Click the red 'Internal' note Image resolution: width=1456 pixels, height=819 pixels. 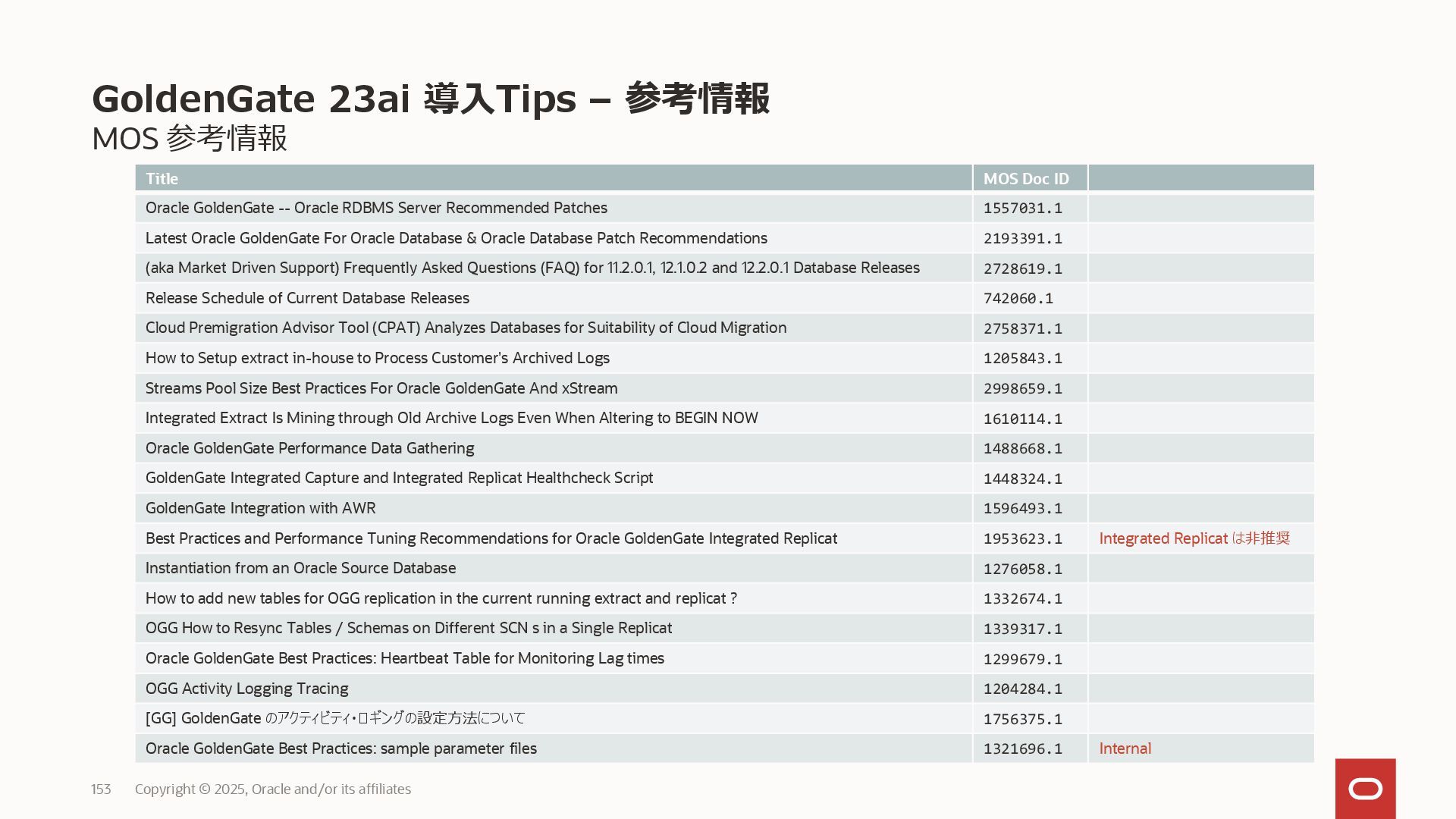(1125, 749)
